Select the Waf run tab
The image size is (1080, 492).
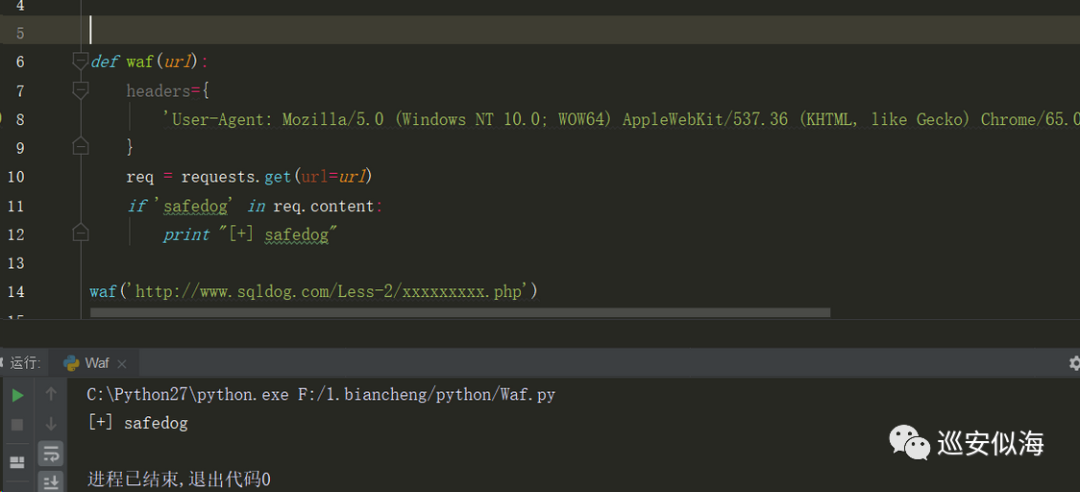[95, 363]
